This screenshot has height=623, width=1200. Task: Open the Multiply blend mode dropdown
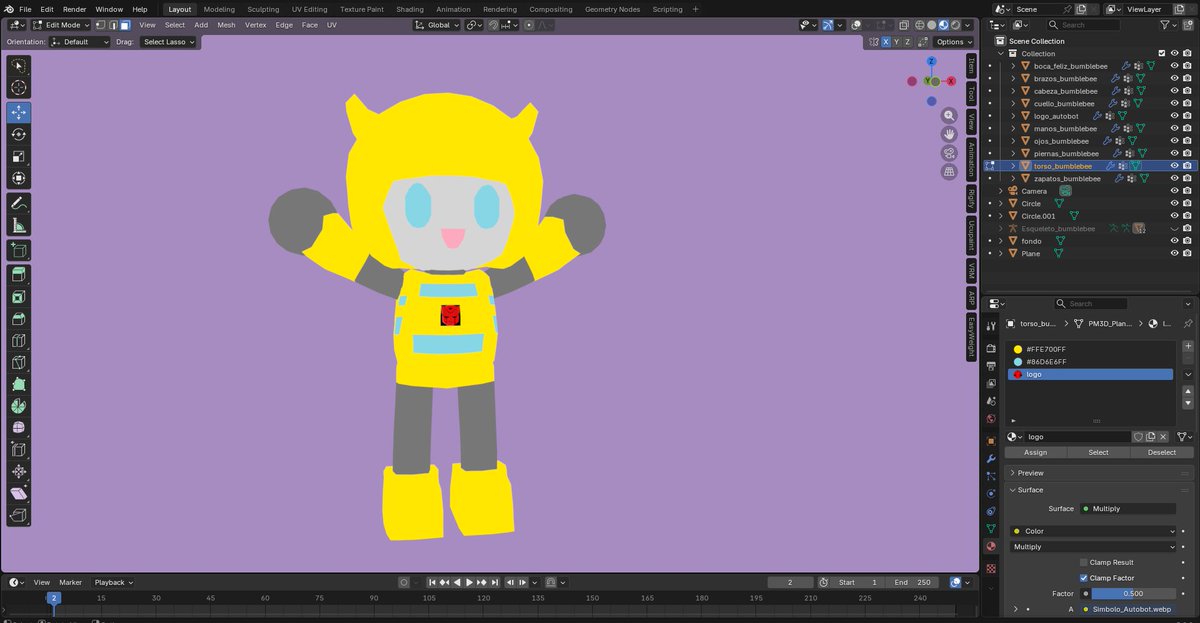1094,547
